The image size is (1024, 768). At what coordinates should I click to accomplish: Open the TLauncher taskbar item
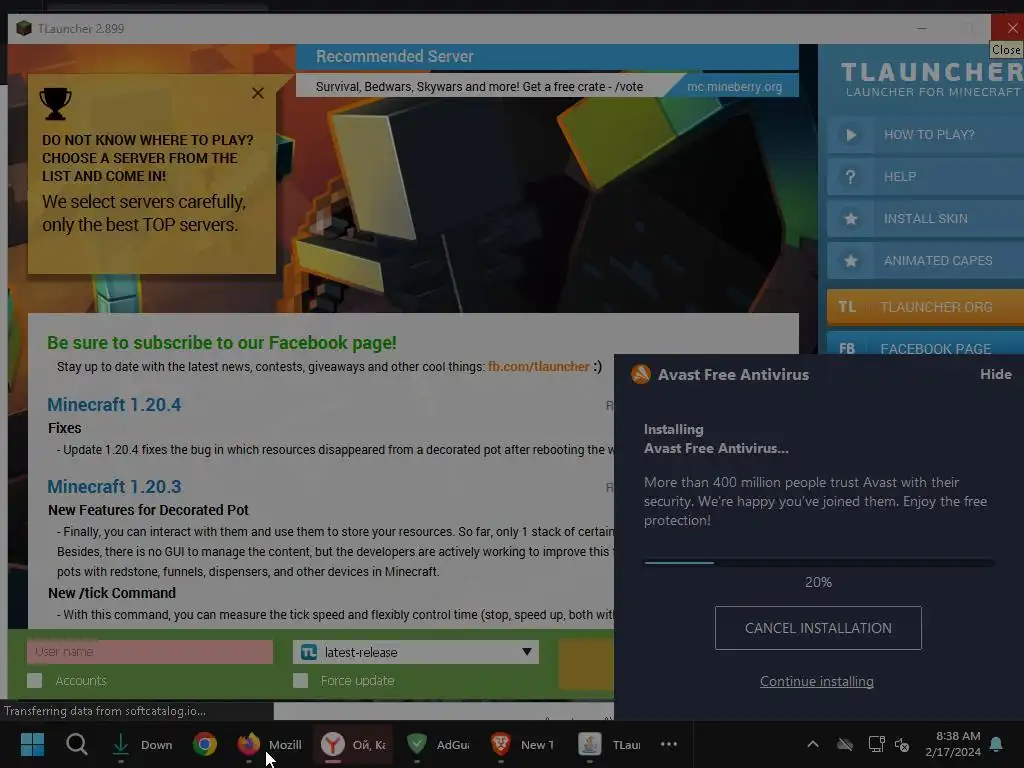[609, 744]
